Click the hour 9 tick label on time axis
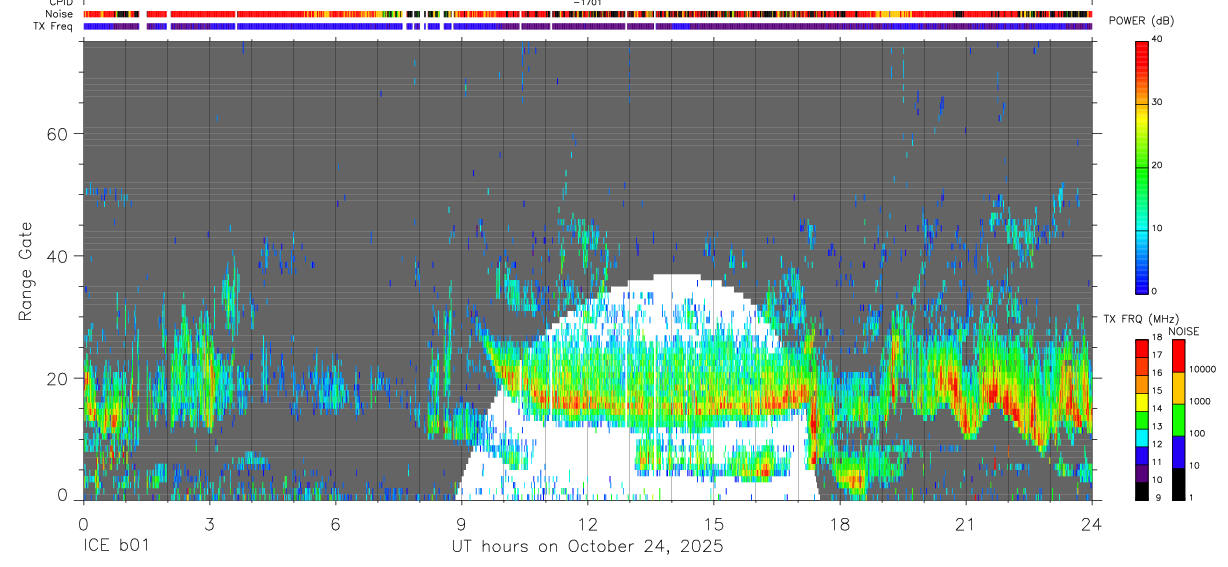 point(461,525)
